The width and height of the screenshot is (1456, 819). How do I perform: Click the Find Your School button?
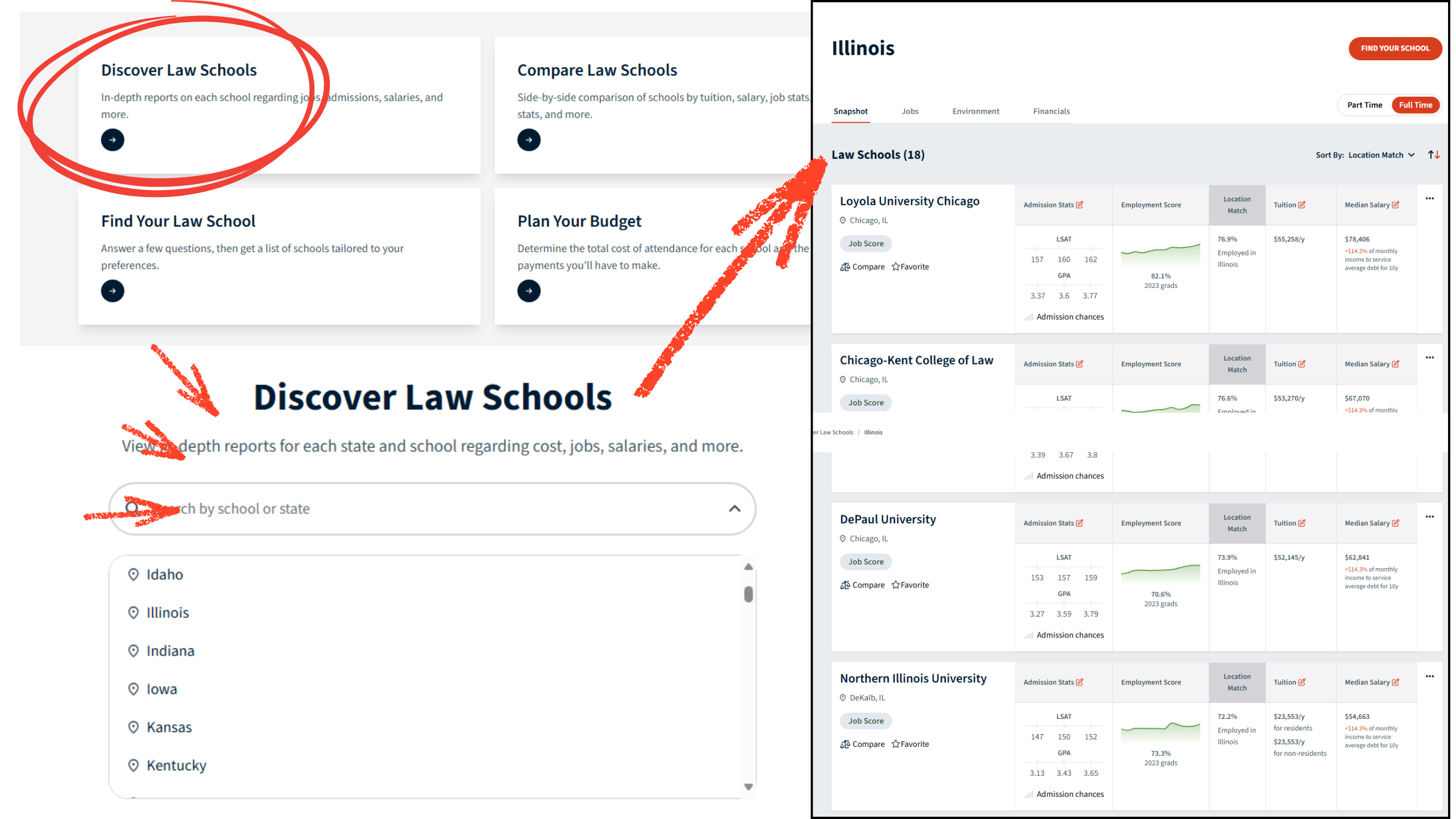click(1395, 48)
